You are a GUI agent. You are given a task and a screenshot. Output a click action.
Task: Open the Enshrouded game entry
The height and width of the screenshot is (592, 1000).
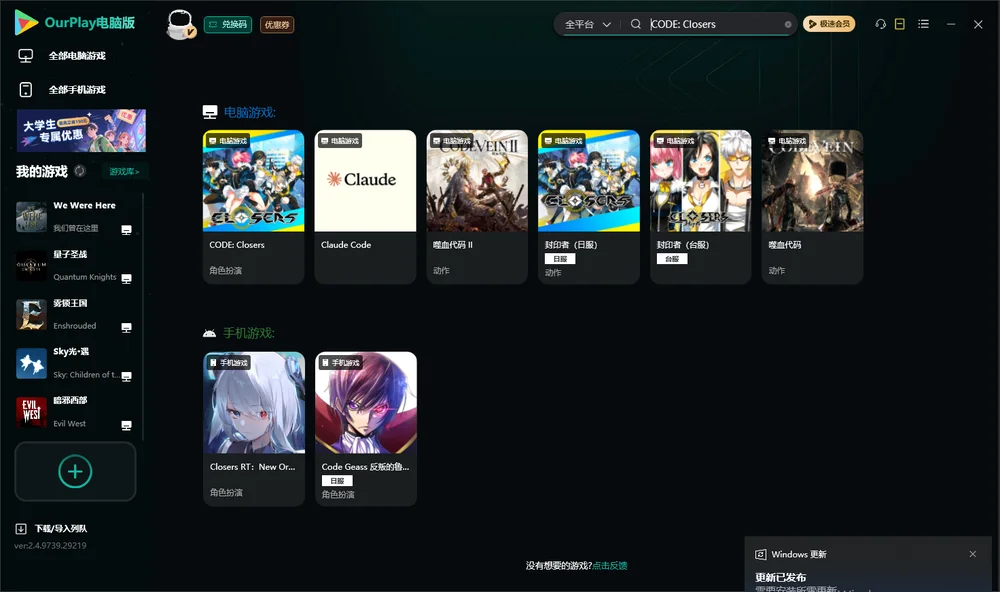[x=75, y=314]
